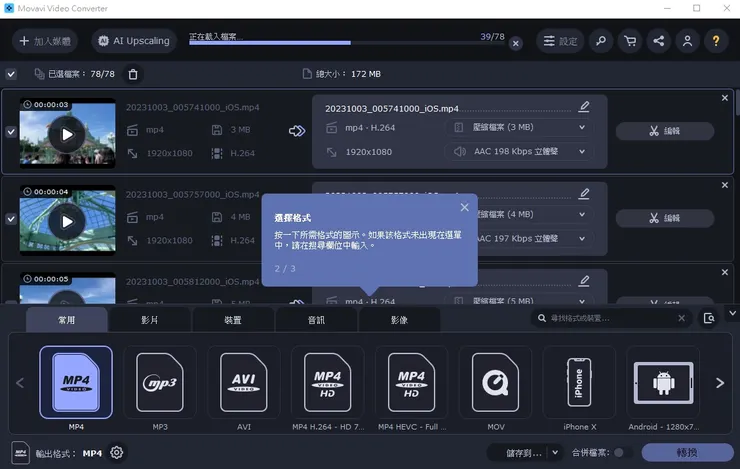Click the pencil icon in third file row
This screenshot has width=740, height=469.
coord(584,281)
